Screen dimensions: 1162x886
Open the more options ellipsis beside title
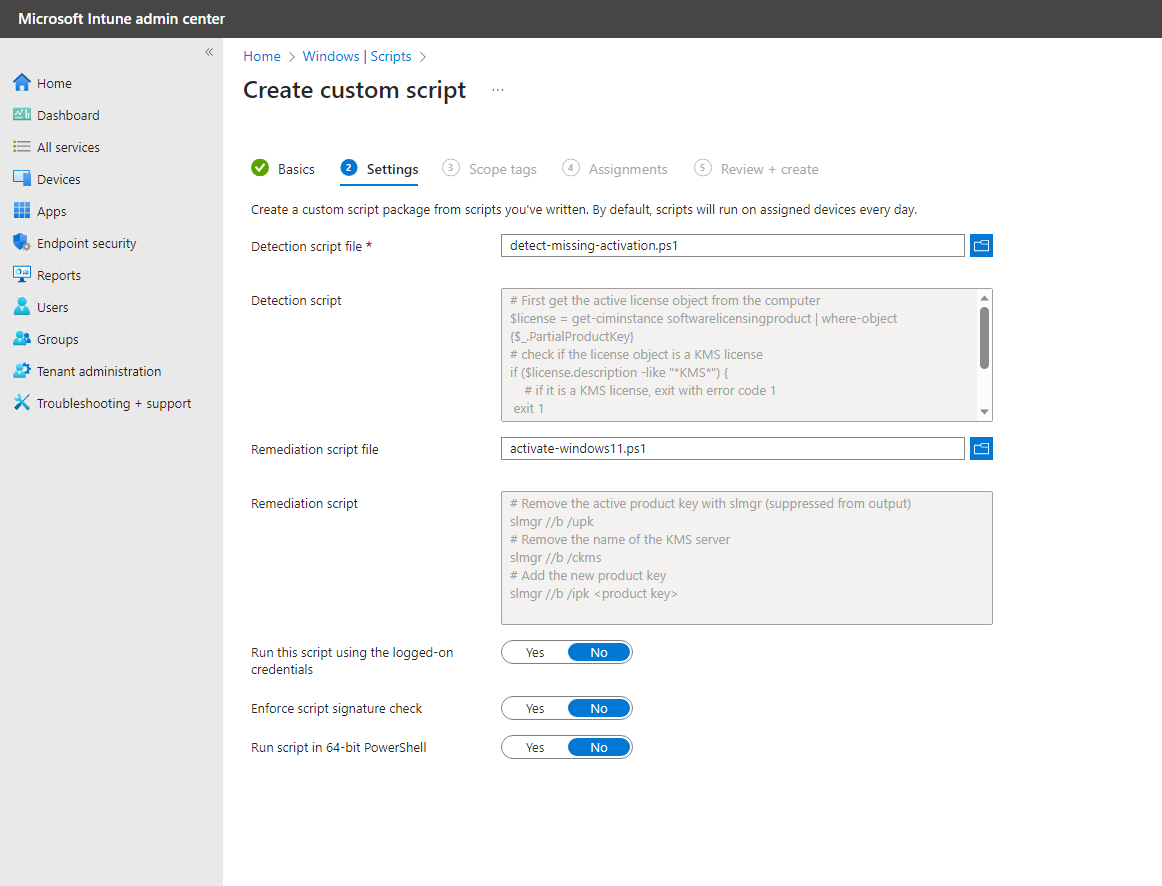(x=498, y=90)
